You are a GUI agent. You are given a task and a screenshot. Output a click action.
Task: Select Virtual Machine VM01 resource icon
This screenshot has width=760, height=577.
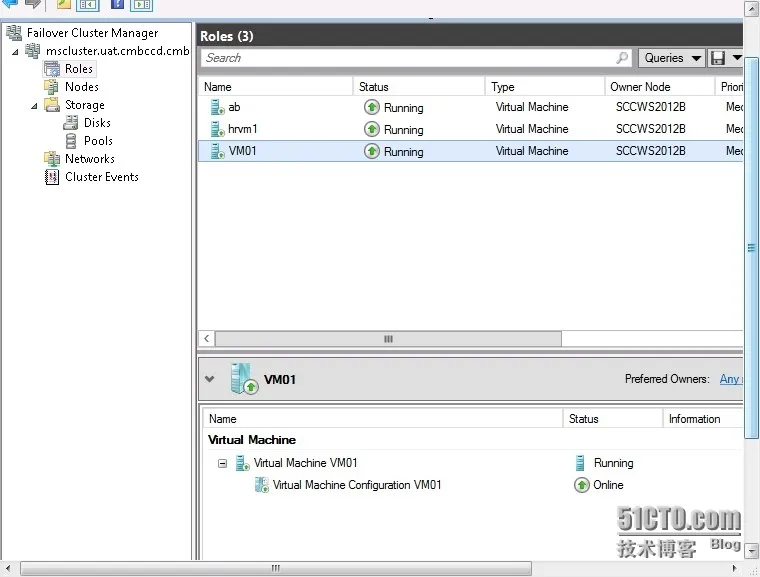point(242,463)
